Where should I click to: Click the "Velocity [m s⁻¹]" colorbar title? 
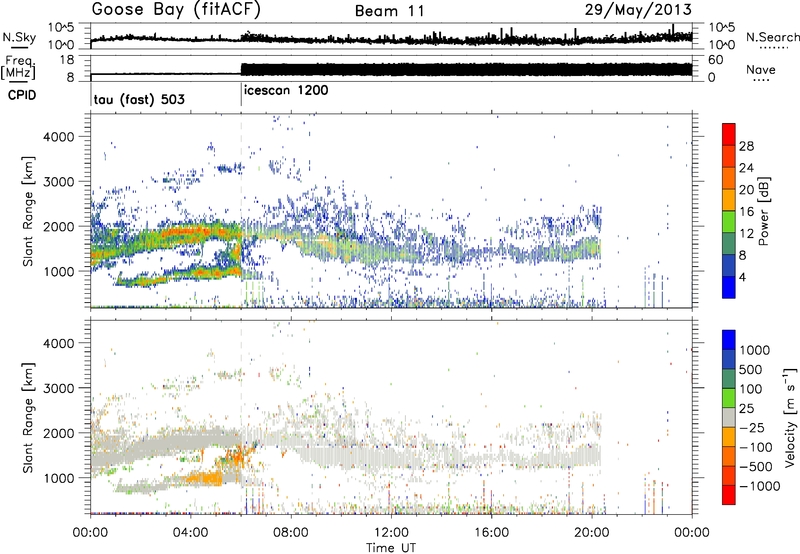coord(790,417)
